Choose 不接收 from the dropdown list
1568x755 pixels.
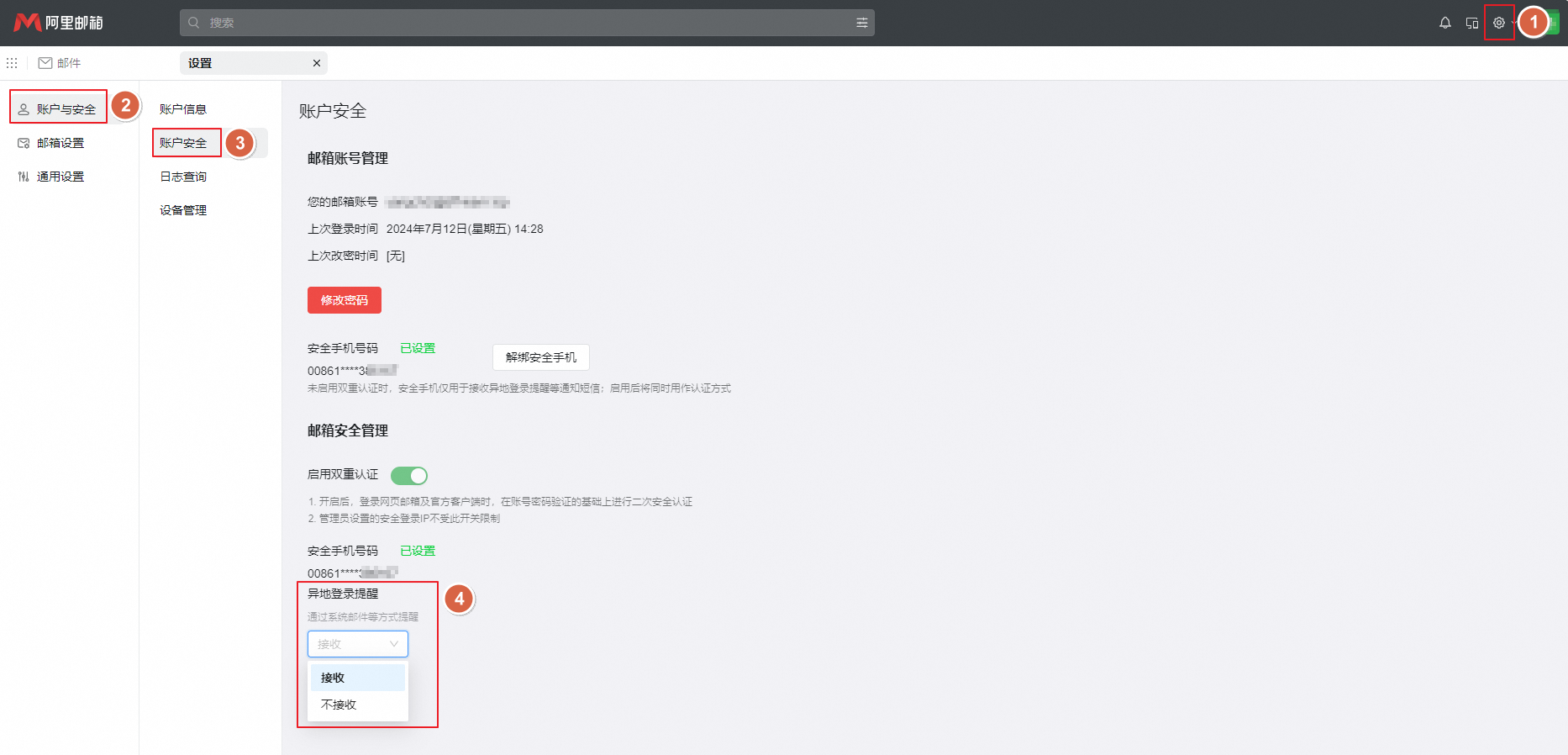358,705
